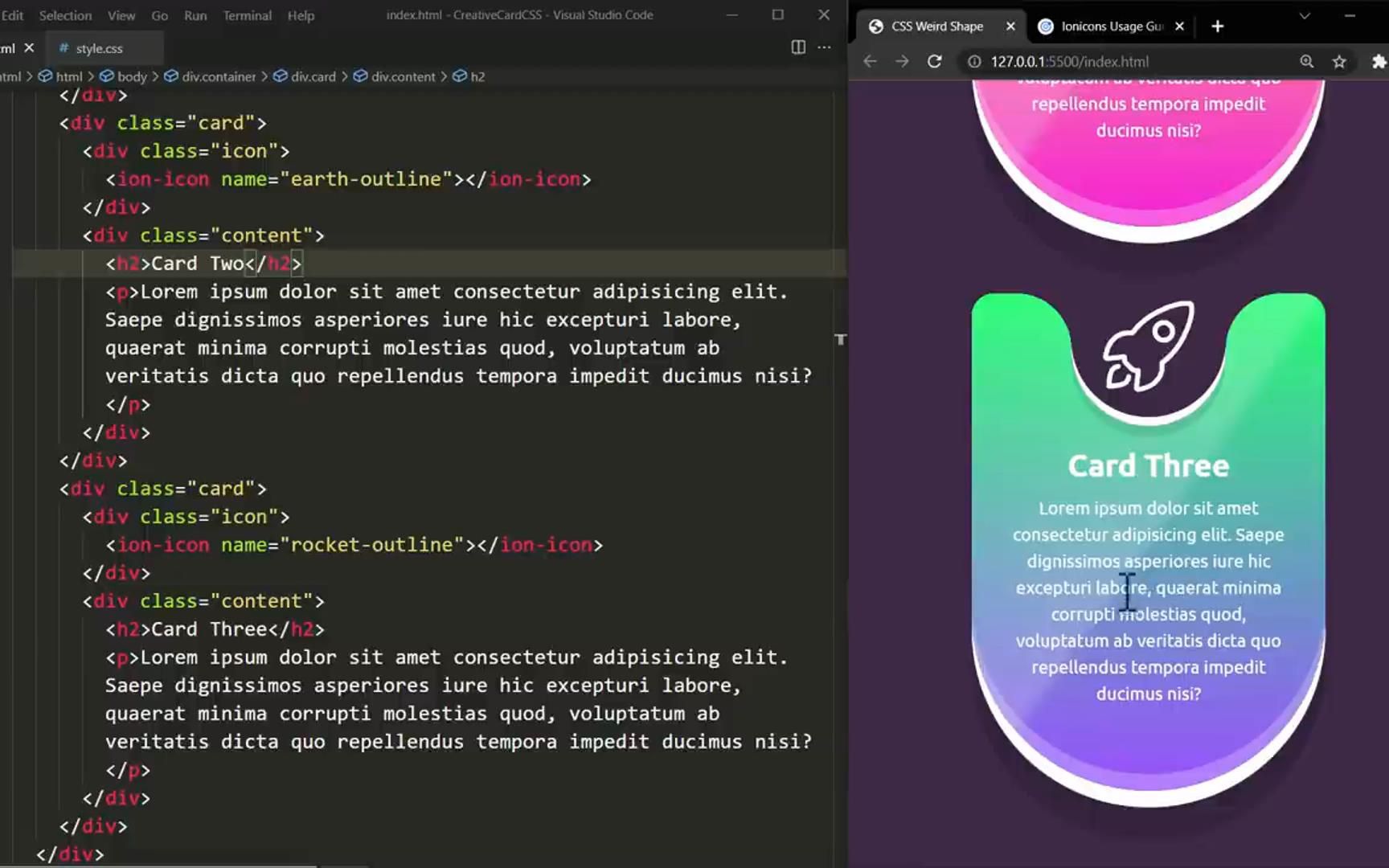Viewport: 1389px width, 868px height.
Task: Open the Edit menu
Action: click(12, 15)
